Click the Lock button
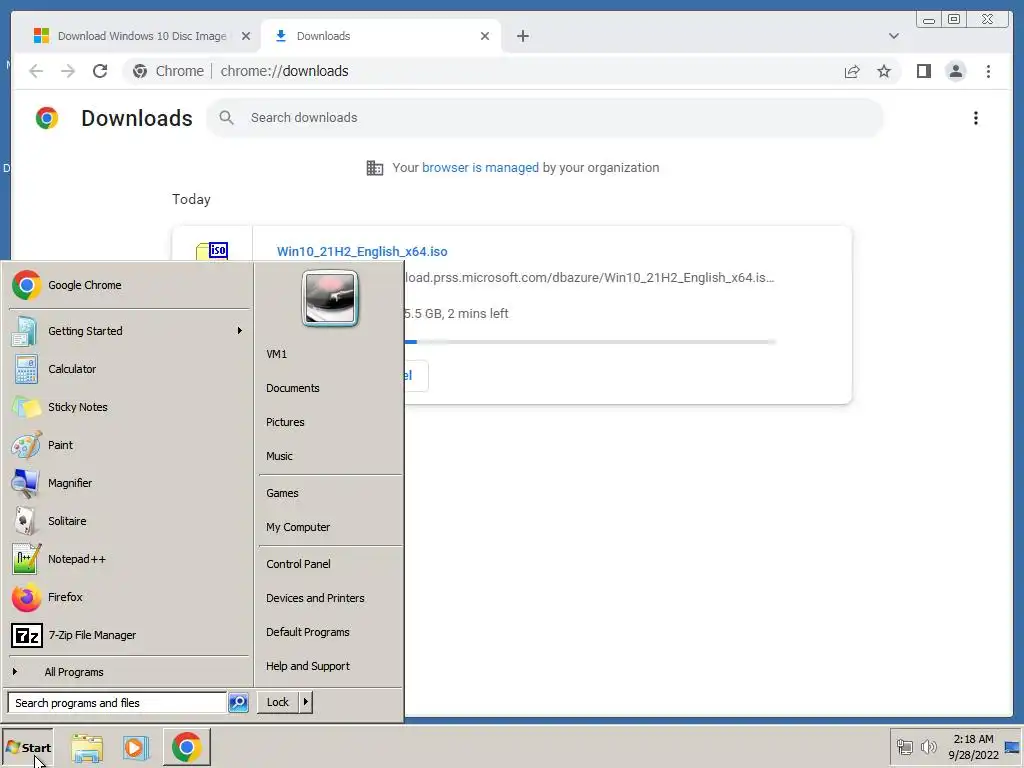1024x768 pixels. (x=278, y=702)
